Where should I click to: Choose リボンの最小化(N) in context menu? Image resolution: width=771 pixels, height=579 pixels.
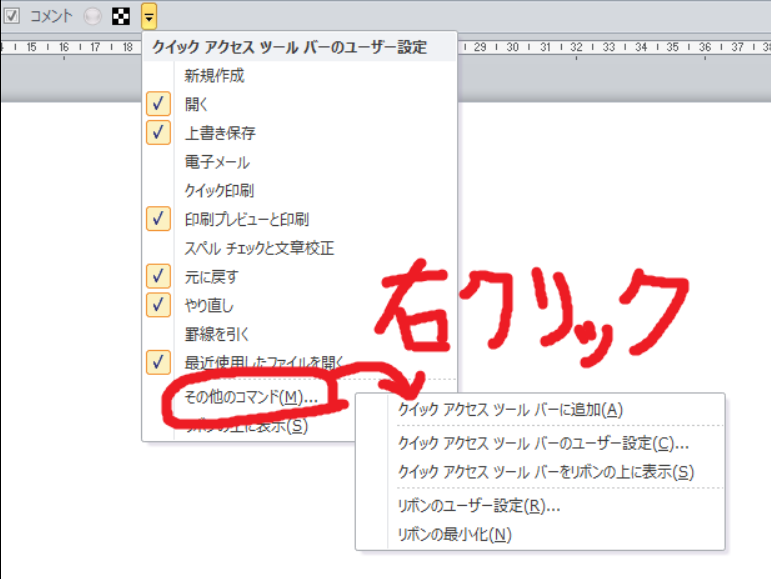[454, 534]
